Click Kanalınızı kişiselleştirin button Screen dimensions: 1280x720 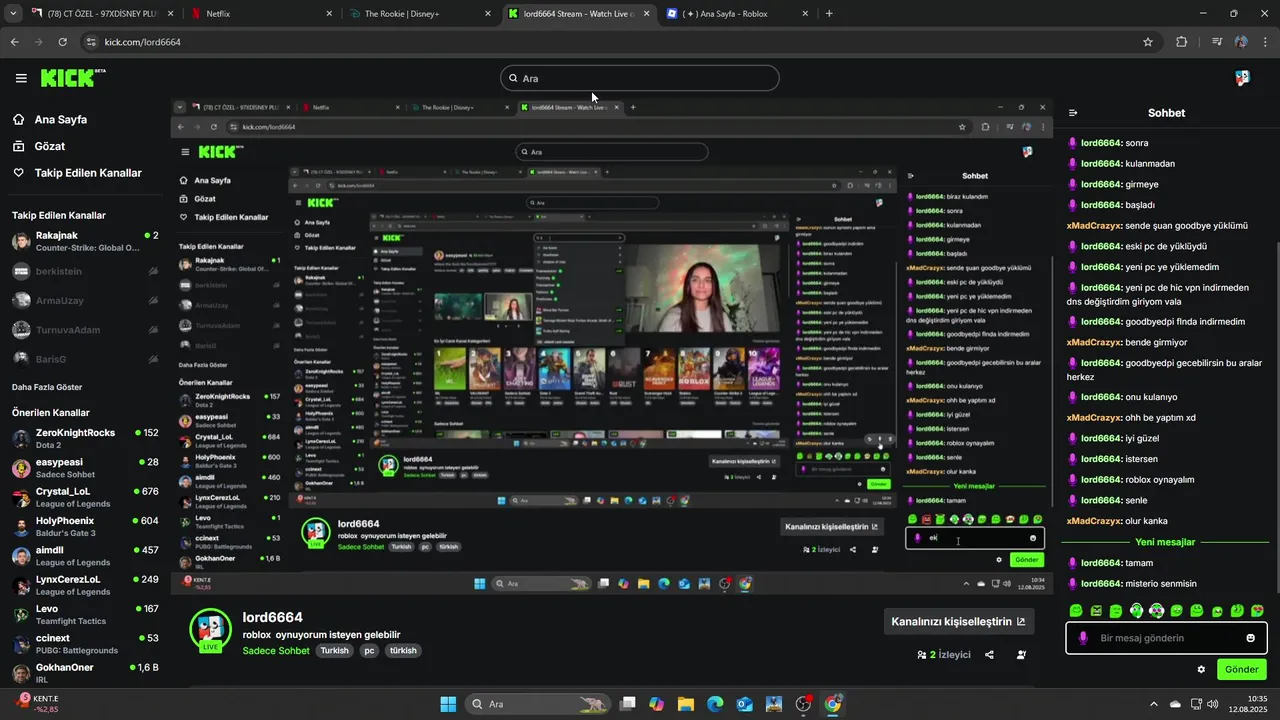(958, 621)
